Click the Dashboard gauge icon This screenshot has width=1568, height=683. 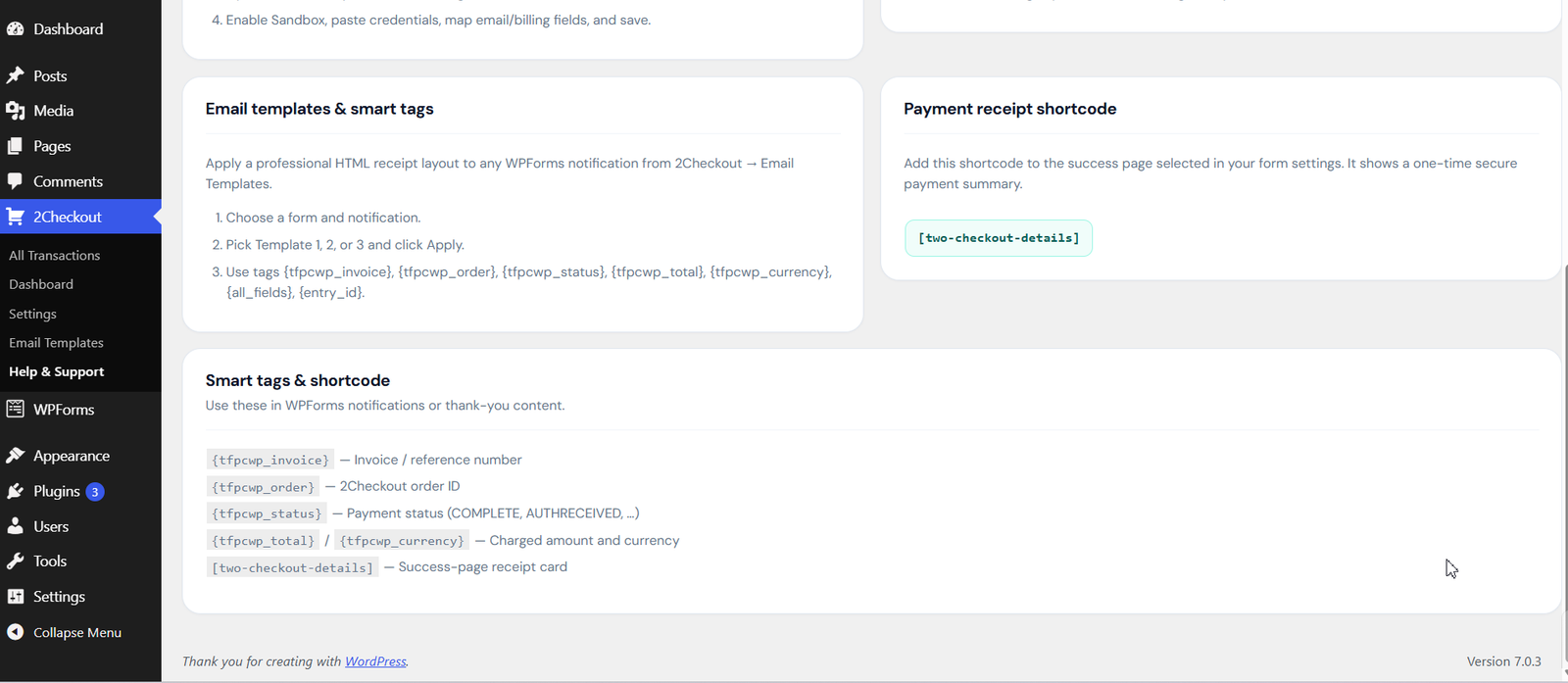coord(16,29)
